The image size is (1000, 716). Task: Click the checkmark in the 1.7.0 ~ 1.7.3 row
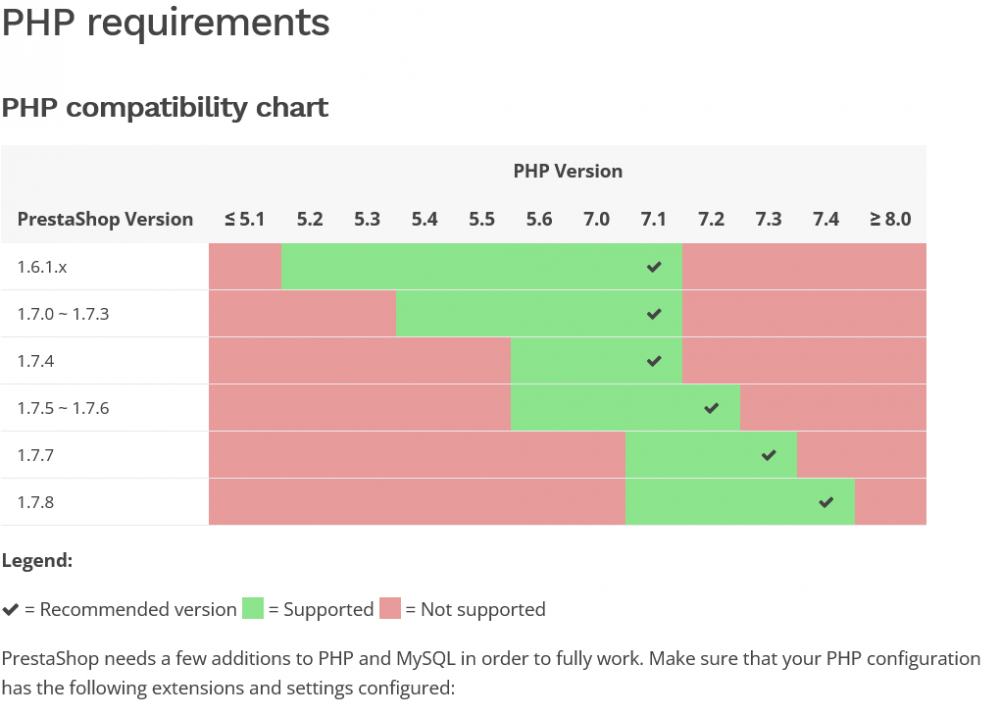coord(654,314)
